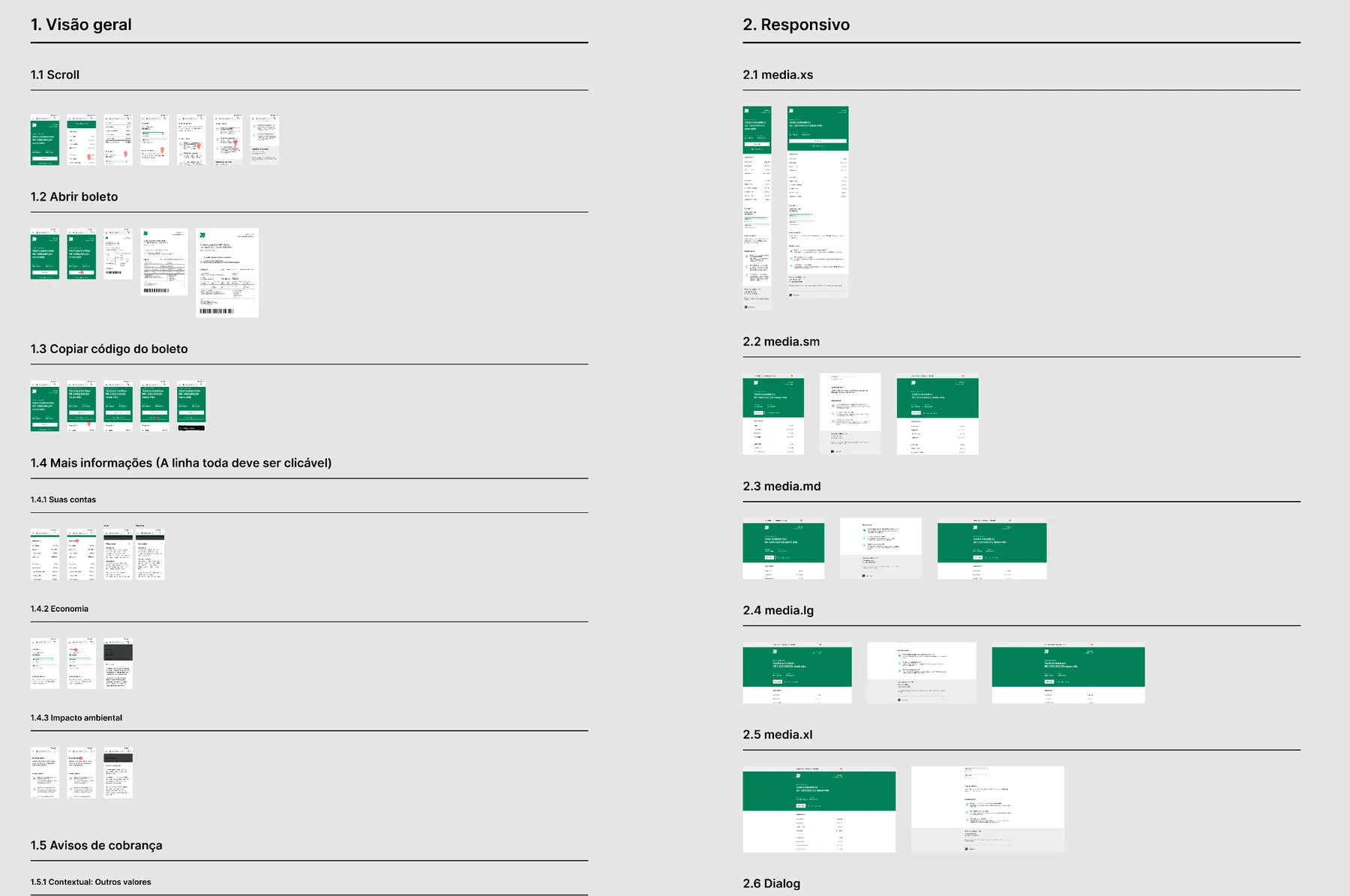Select heading '1.3 Copiar código do boleto'
This screenshot has height=896, width=1350.
[x=109, y=349]
